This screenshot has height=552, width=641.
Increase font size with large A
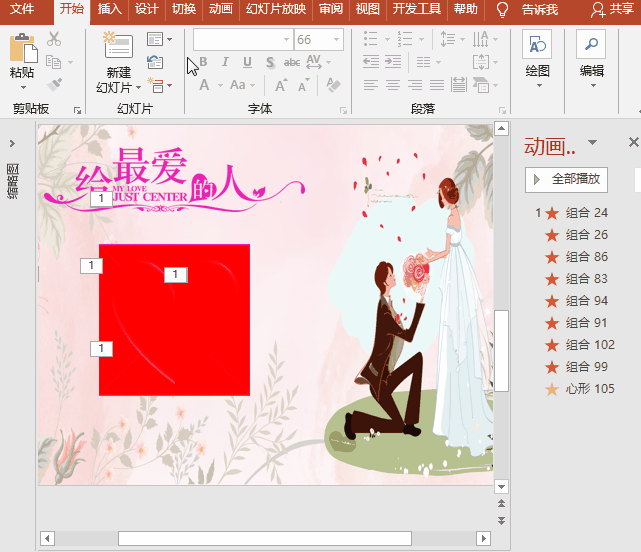coord(281,85)
